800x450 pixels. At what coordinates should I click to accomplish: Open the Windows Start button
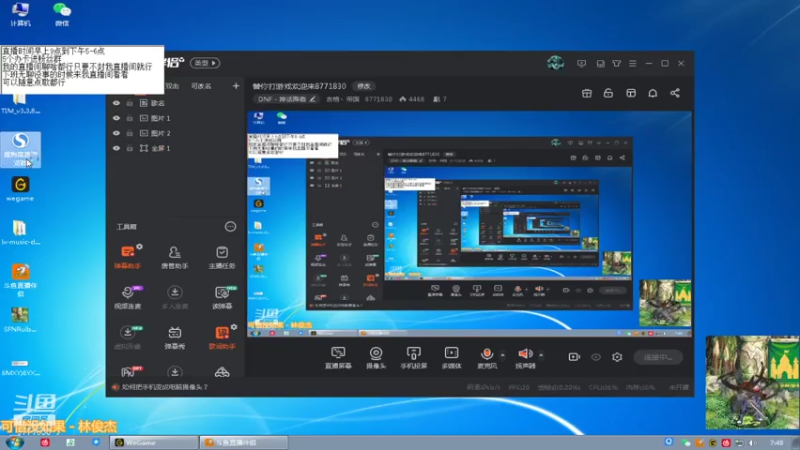click(14, 442)
